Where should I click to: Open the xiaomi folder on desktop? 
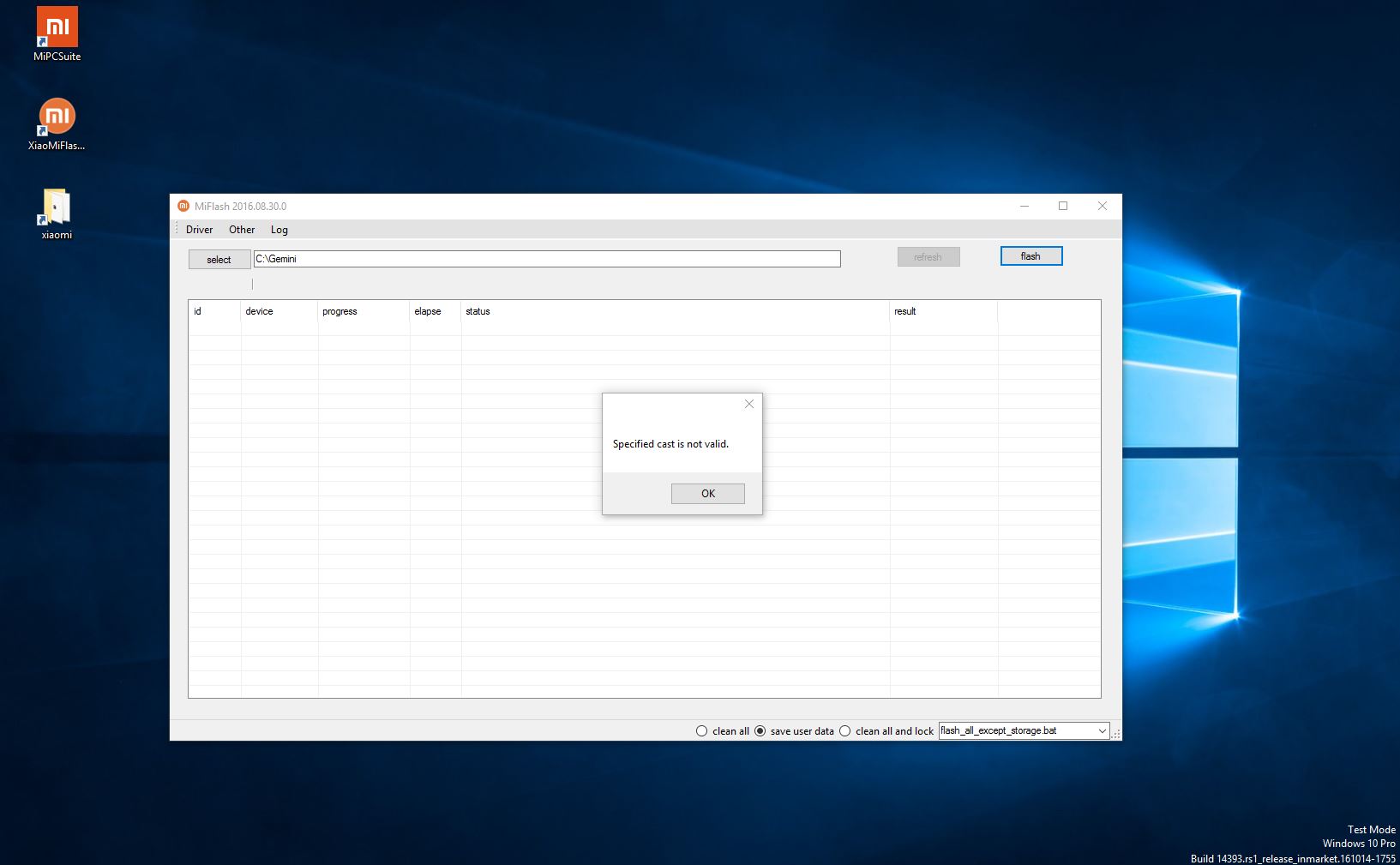(57, 212)
